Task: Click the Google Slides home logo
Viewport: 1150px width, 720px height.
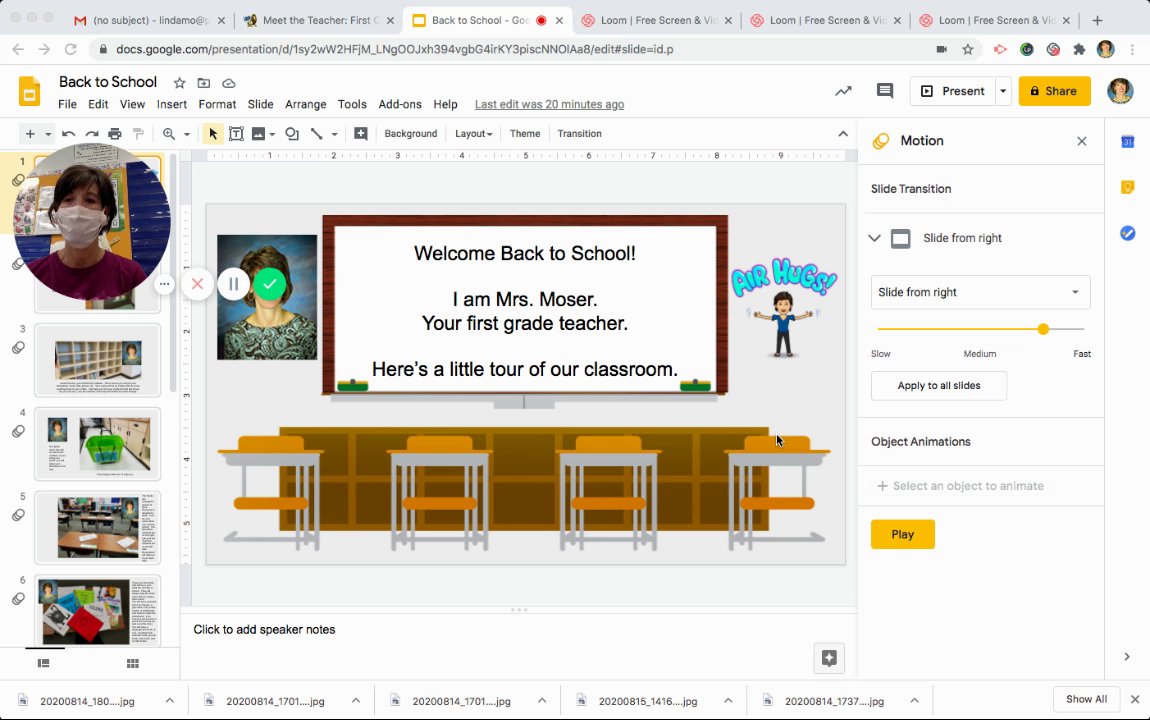Action: [29, 92]
